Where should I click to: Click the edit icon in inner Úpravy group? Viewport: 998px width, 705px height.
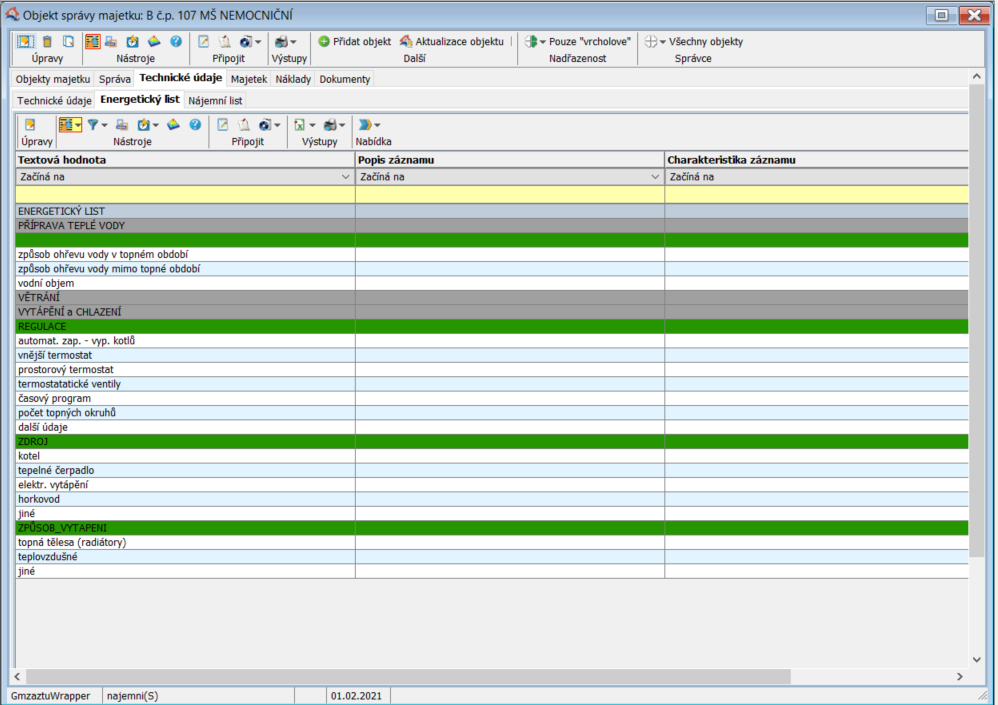click(30, 125)
